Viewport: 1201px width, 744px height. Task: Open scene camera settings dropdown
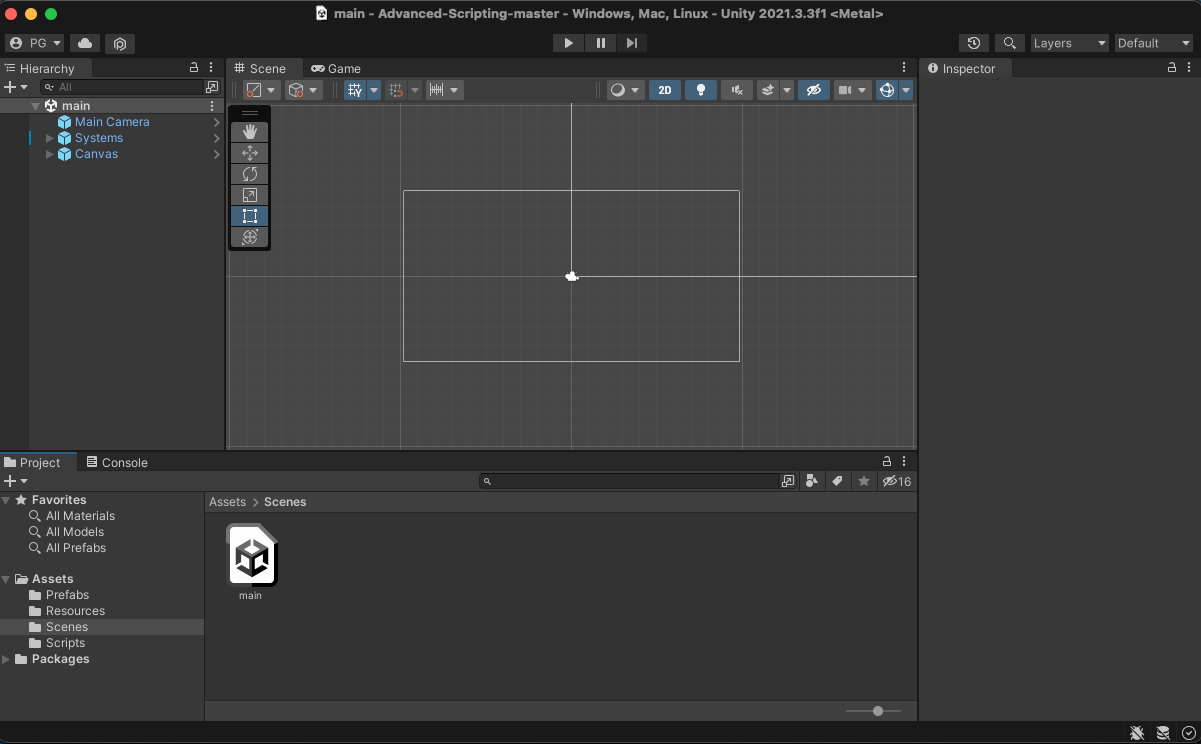pyautogui.click(x=853, y=90)
